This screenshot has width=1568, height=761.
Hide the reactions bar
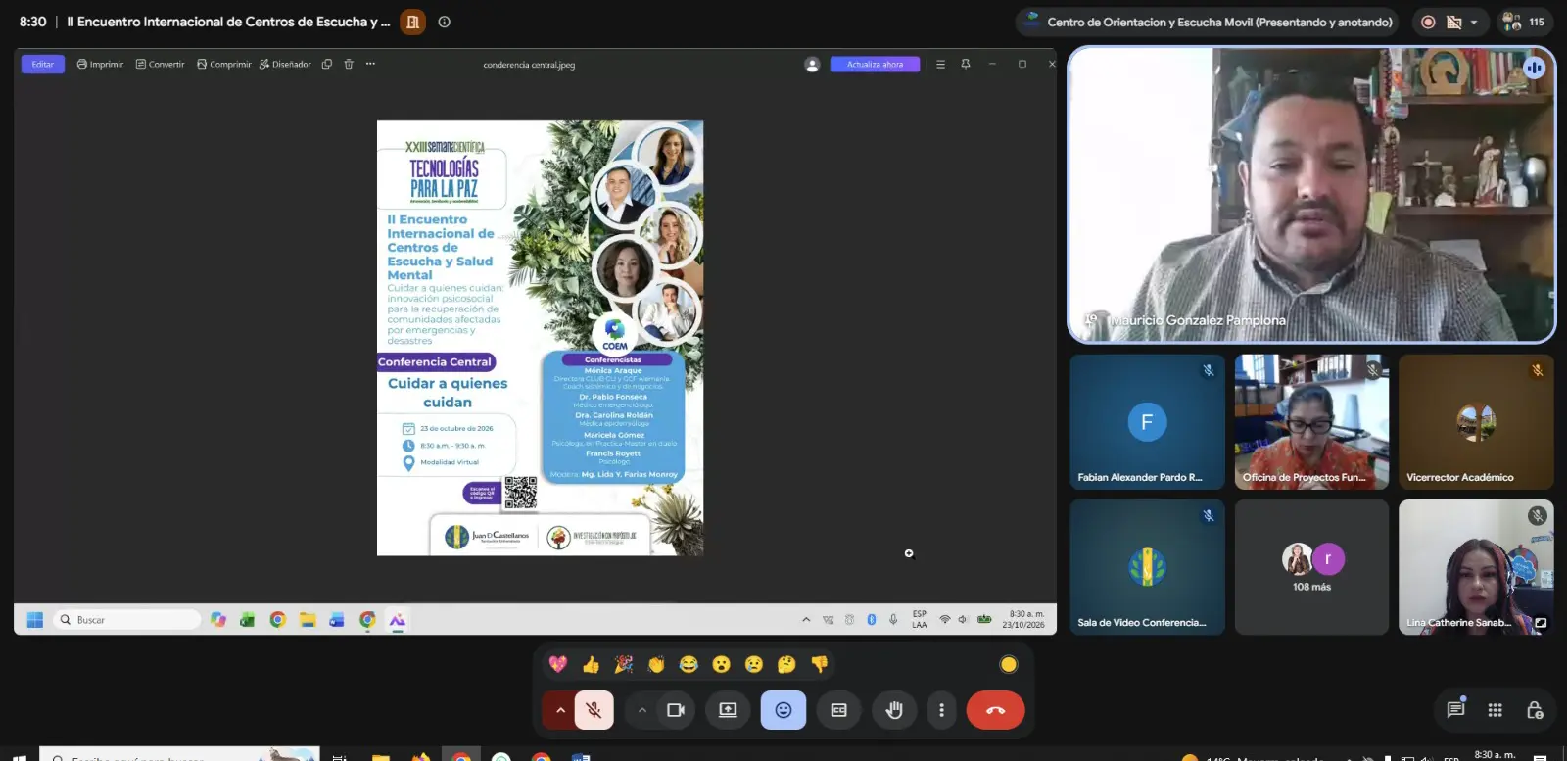784,710
